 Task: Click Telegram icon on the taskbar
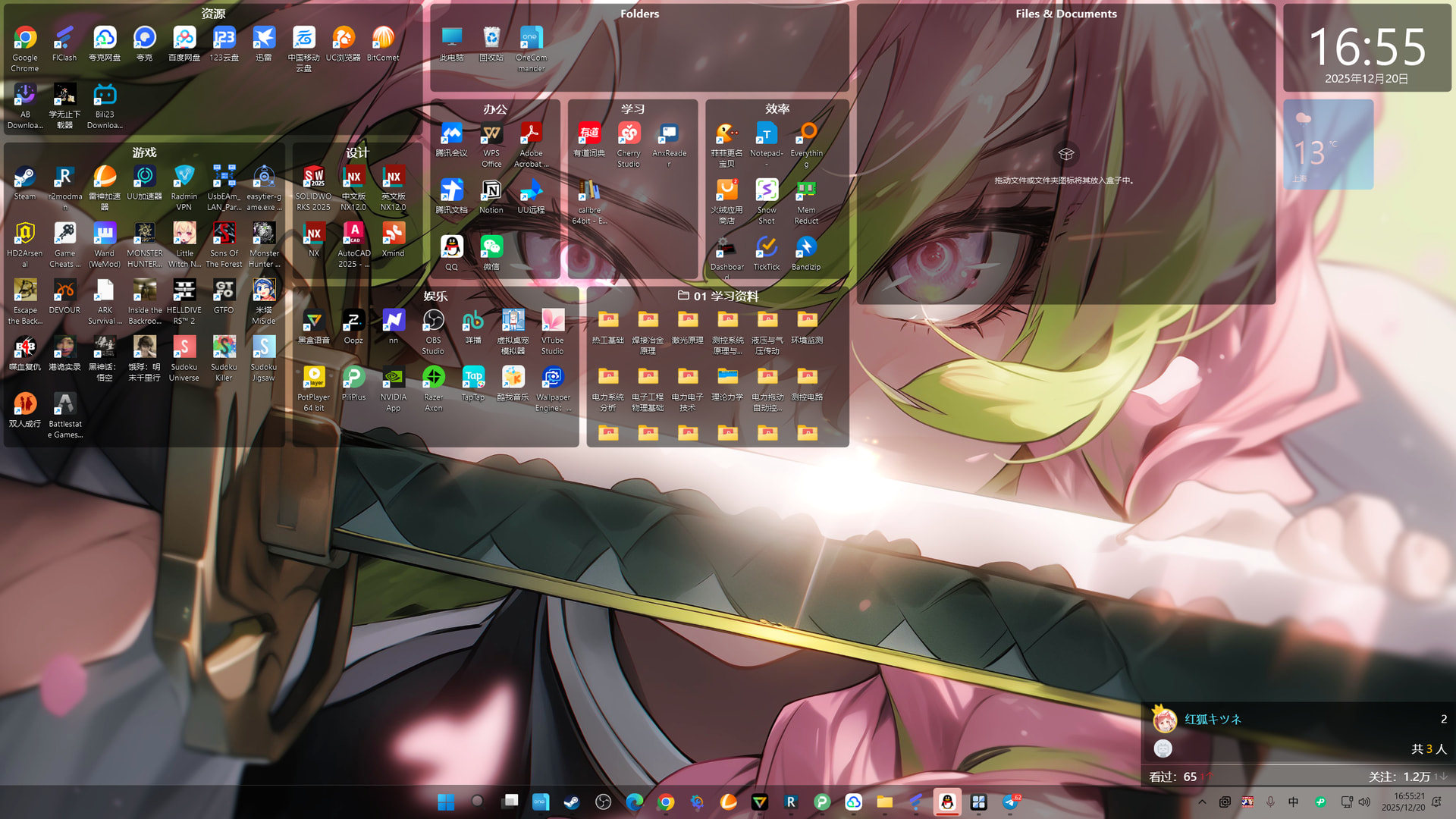tap(1010, 802)
